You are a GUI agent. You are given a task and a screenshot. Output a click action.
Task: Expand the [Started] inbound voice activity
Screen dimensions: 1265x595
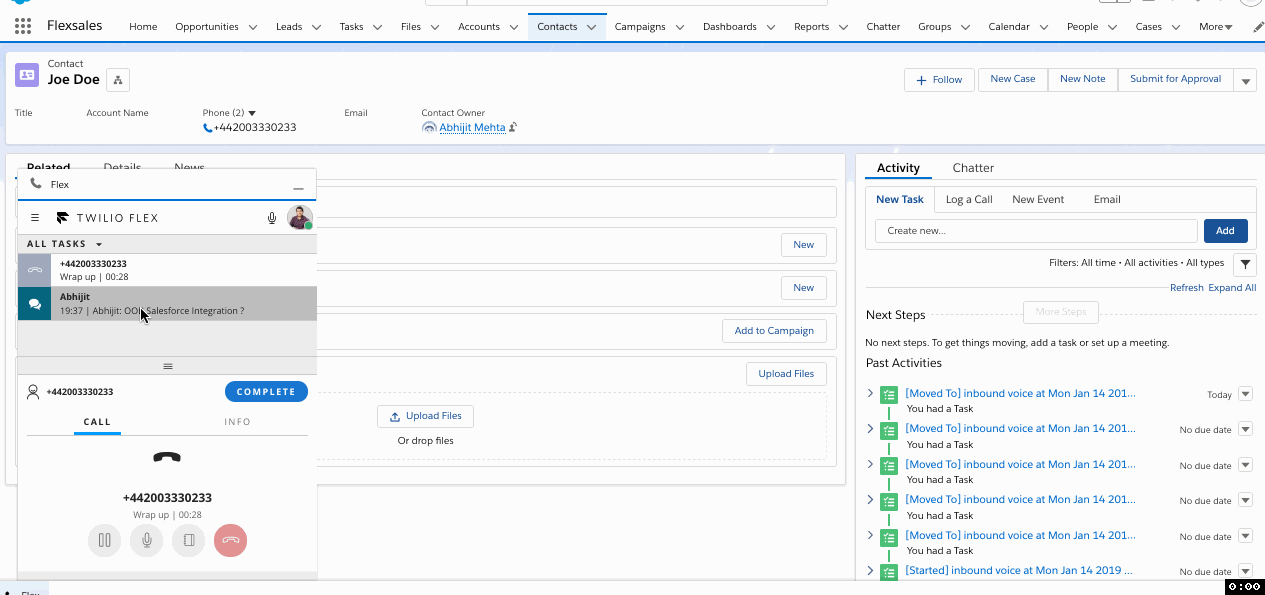(x=870, y=571)
